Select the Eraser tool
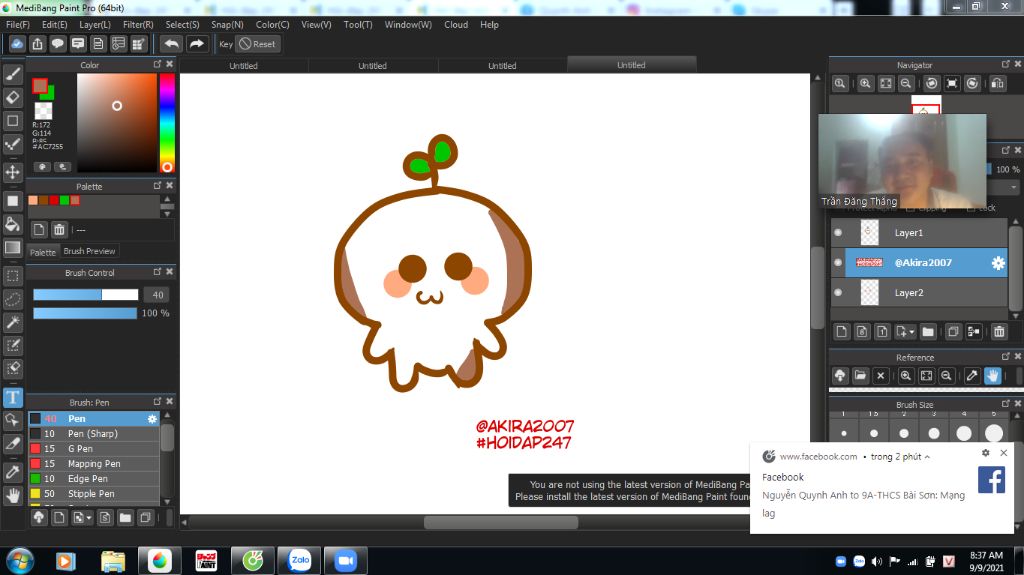This screenshot has height=575, width=1024. coord(12,98)
